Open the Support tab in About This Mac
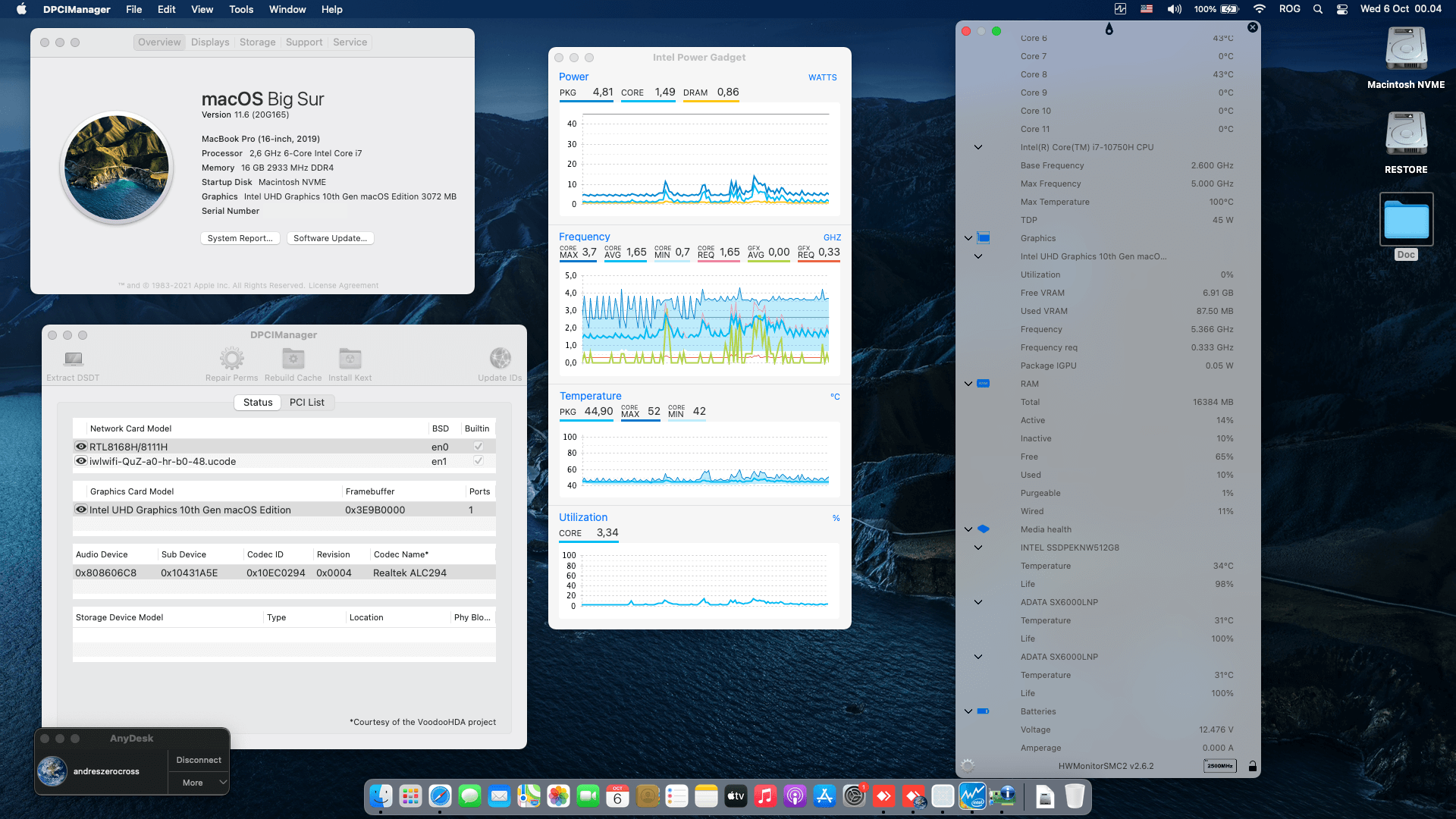The image size is (1456, 819). [x=304, y=42]
